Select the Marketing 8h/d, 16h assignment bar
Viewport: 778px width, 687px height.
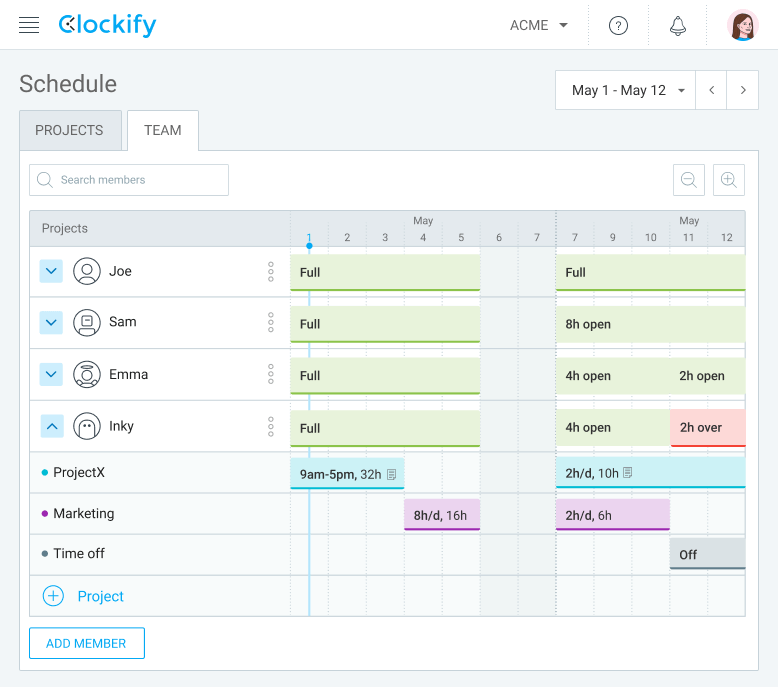441,515
